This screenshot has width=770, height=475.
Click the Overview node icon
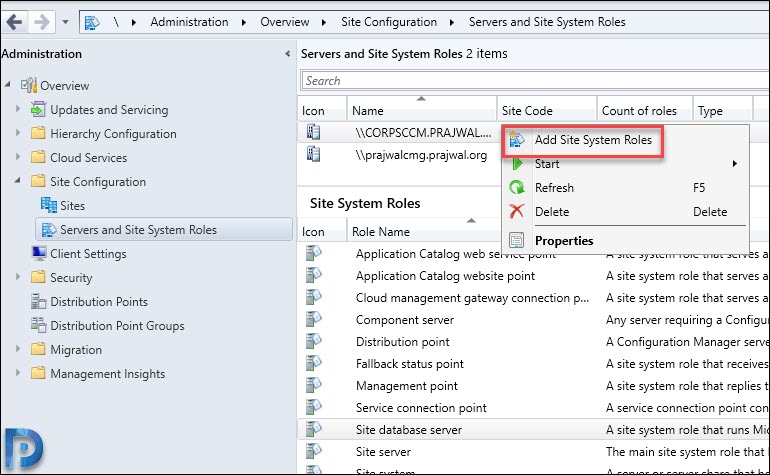[28, 85]
